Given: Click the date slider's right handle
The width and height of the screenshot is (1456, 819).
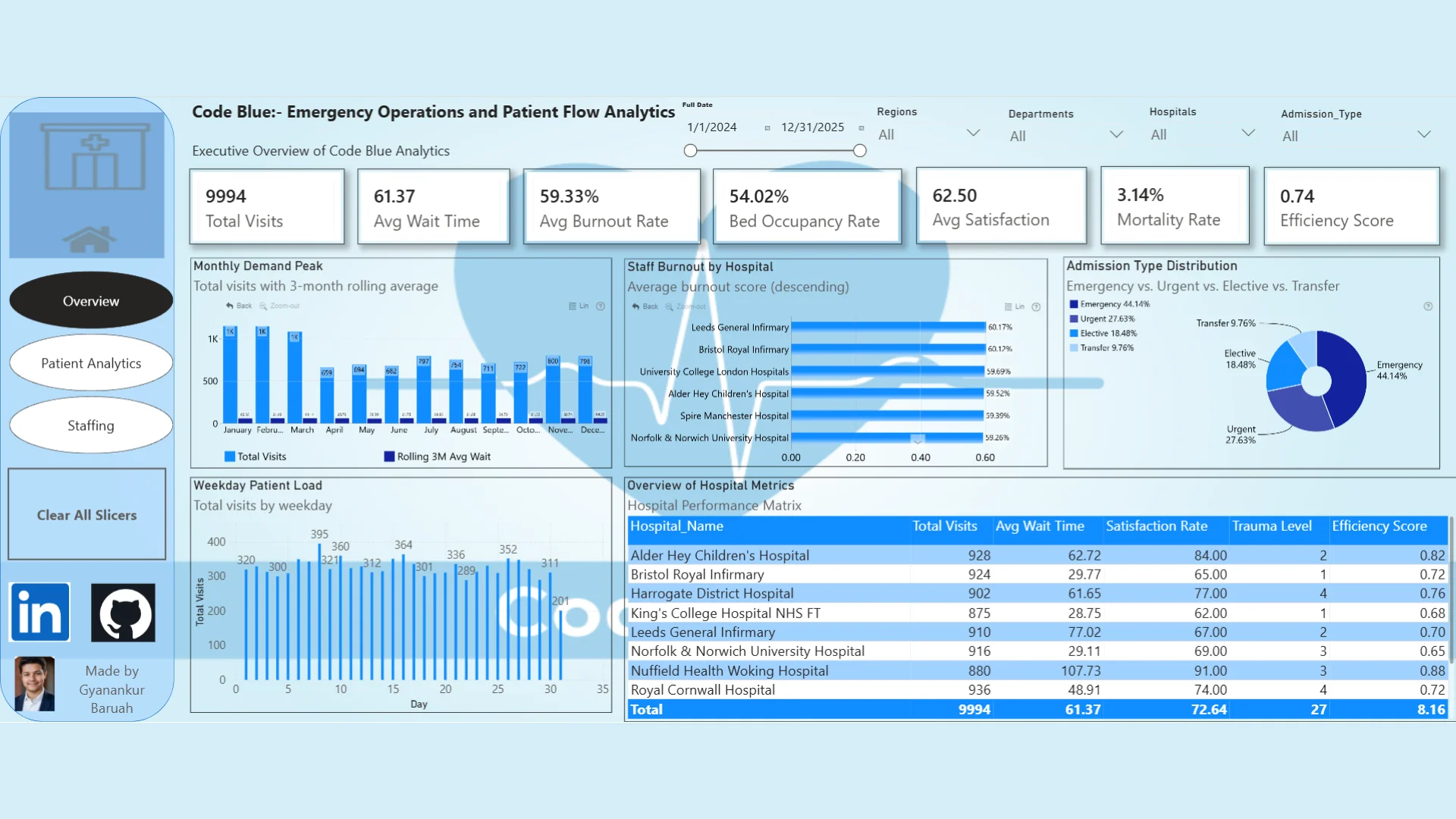Looking at the screenshot, I should point(859,151).
